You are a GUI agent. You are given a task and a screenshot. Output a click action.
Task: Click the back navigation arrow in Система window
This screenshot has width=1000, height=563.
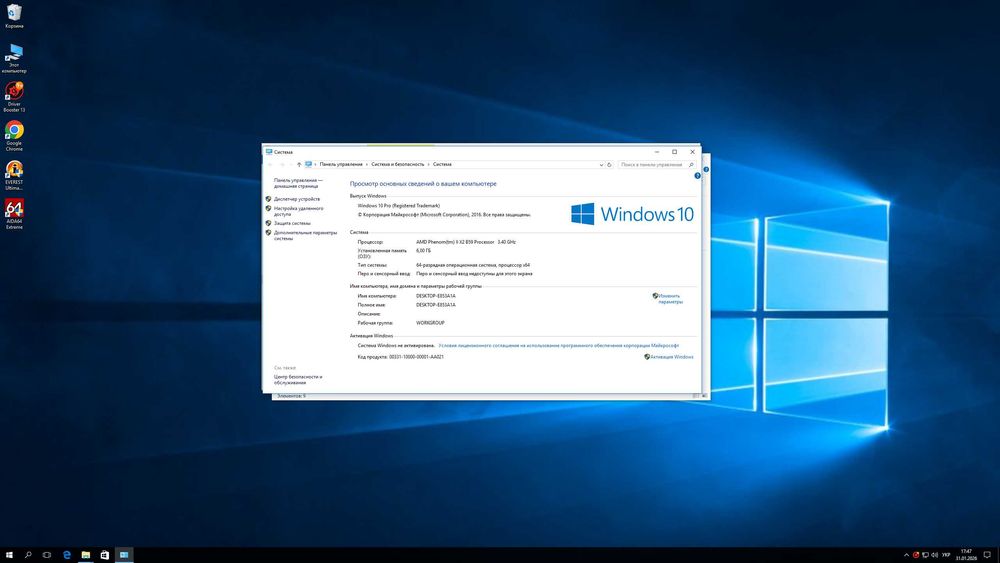270,165
